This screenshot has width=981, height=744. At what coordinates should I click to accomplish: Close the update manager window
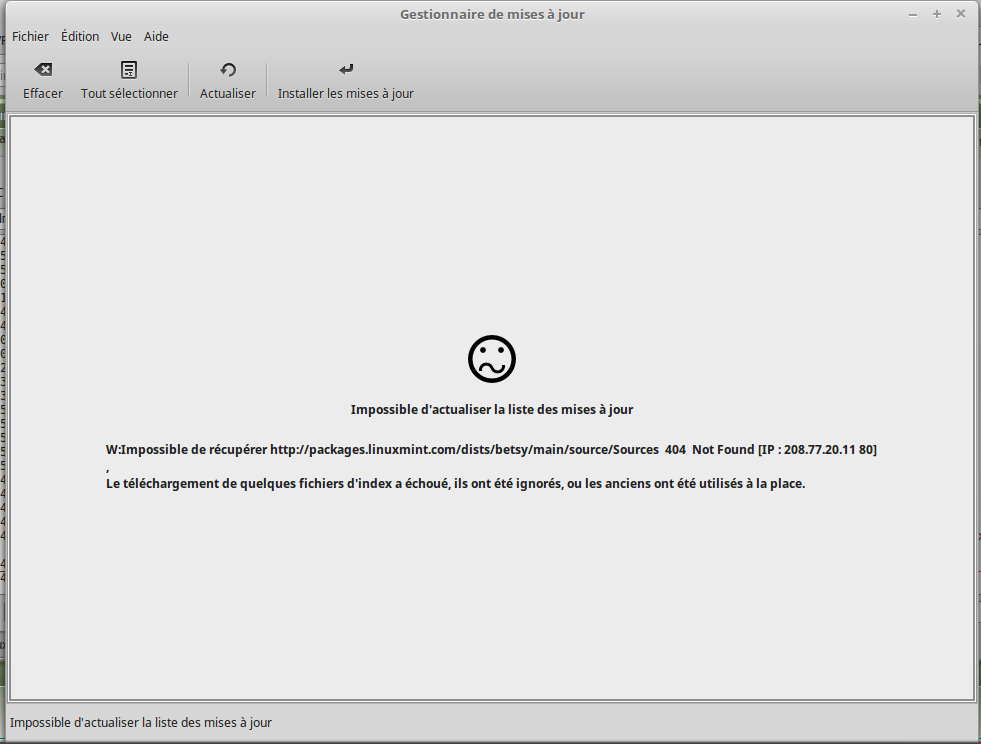tap(961, 14)
